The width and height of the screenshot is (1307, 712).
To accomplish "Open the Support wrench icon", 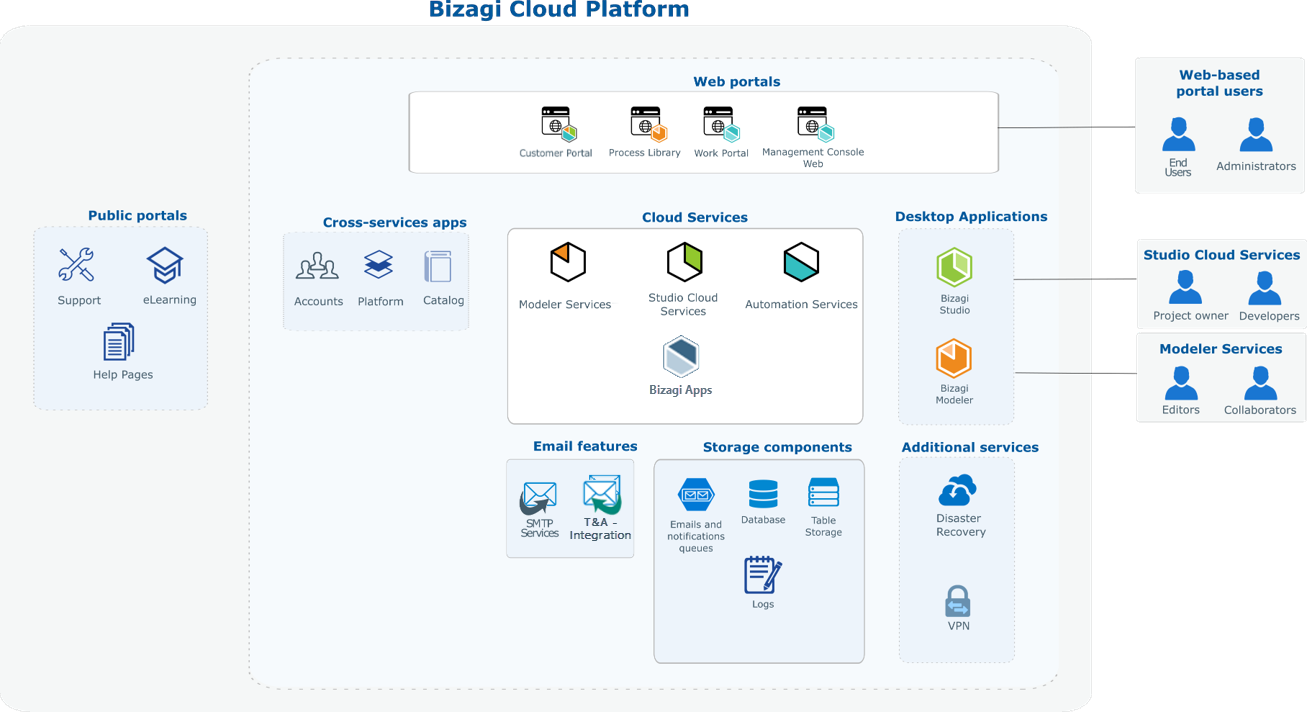I will click(77, 266).
